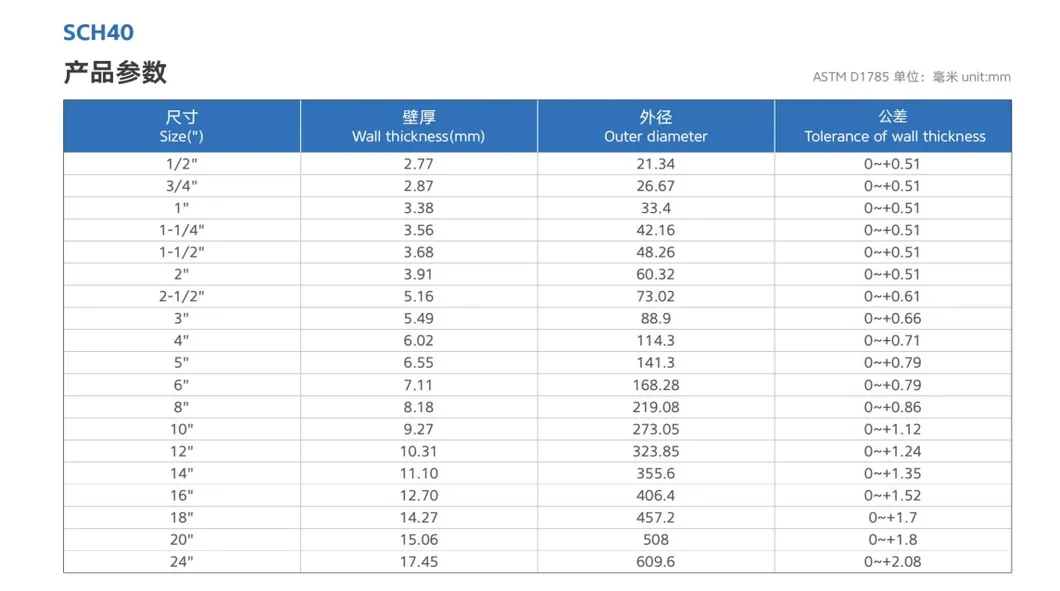
Task: Click the wall thickness value 2.77
Action: [x=418, y=164]
